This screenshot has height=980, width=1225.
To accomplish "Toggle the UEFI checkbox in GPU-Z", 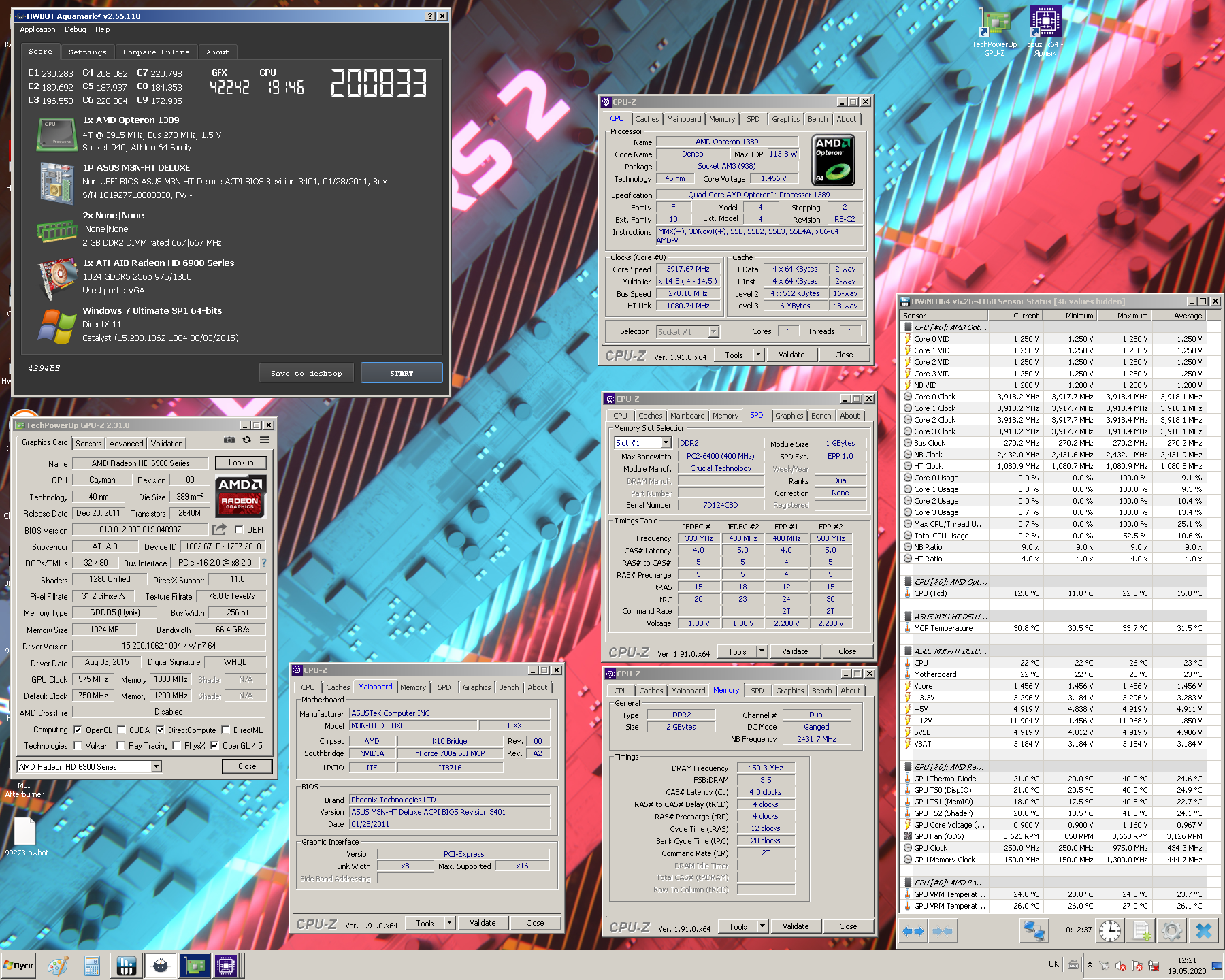I will pyautogui.click(x=239, y=529).
